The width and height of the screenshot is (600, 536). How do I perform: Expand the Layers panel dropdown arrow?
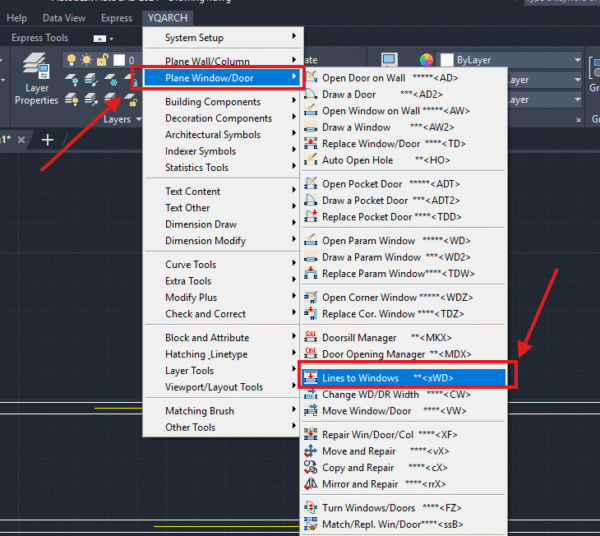[x=138, y=119]
